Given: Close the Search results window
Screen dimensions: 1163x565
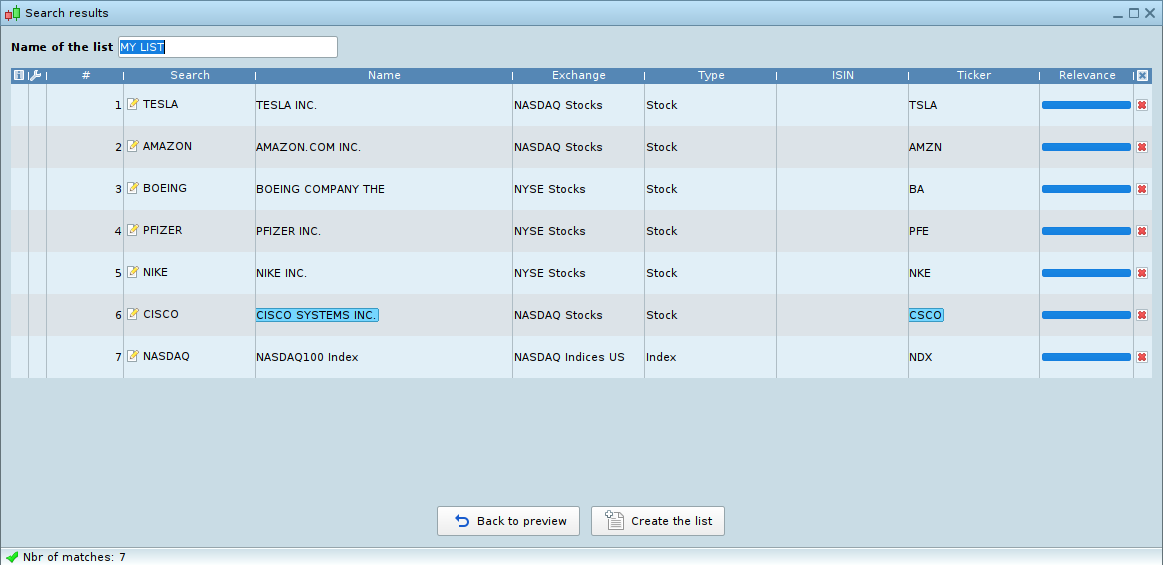Looking at the screenshot, I should point(1150,13).
